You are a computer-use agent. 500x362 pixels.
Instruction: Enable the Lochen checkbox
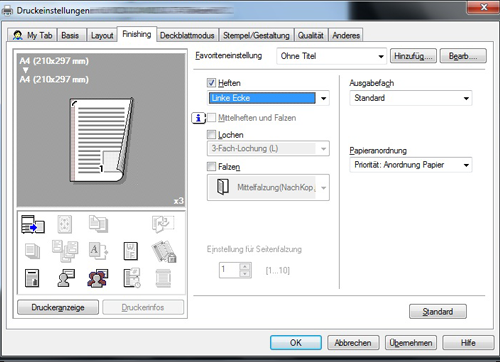(x=211, y=134)
